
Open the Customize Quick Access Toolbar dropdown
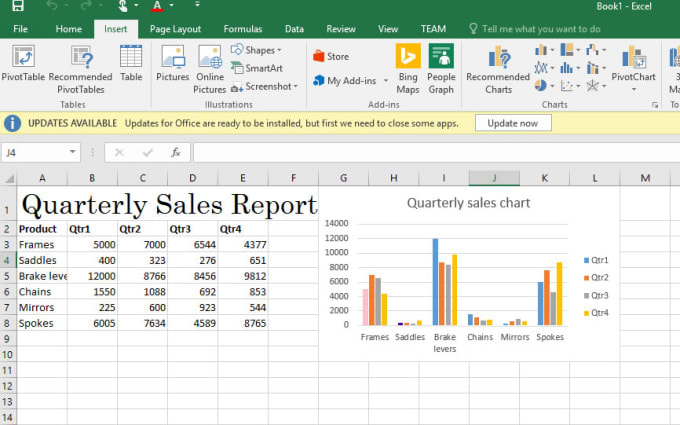197,5
